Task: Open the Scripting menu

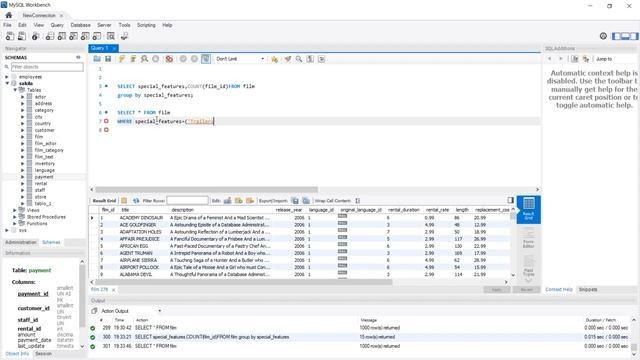Action: [x=146, y=25]
